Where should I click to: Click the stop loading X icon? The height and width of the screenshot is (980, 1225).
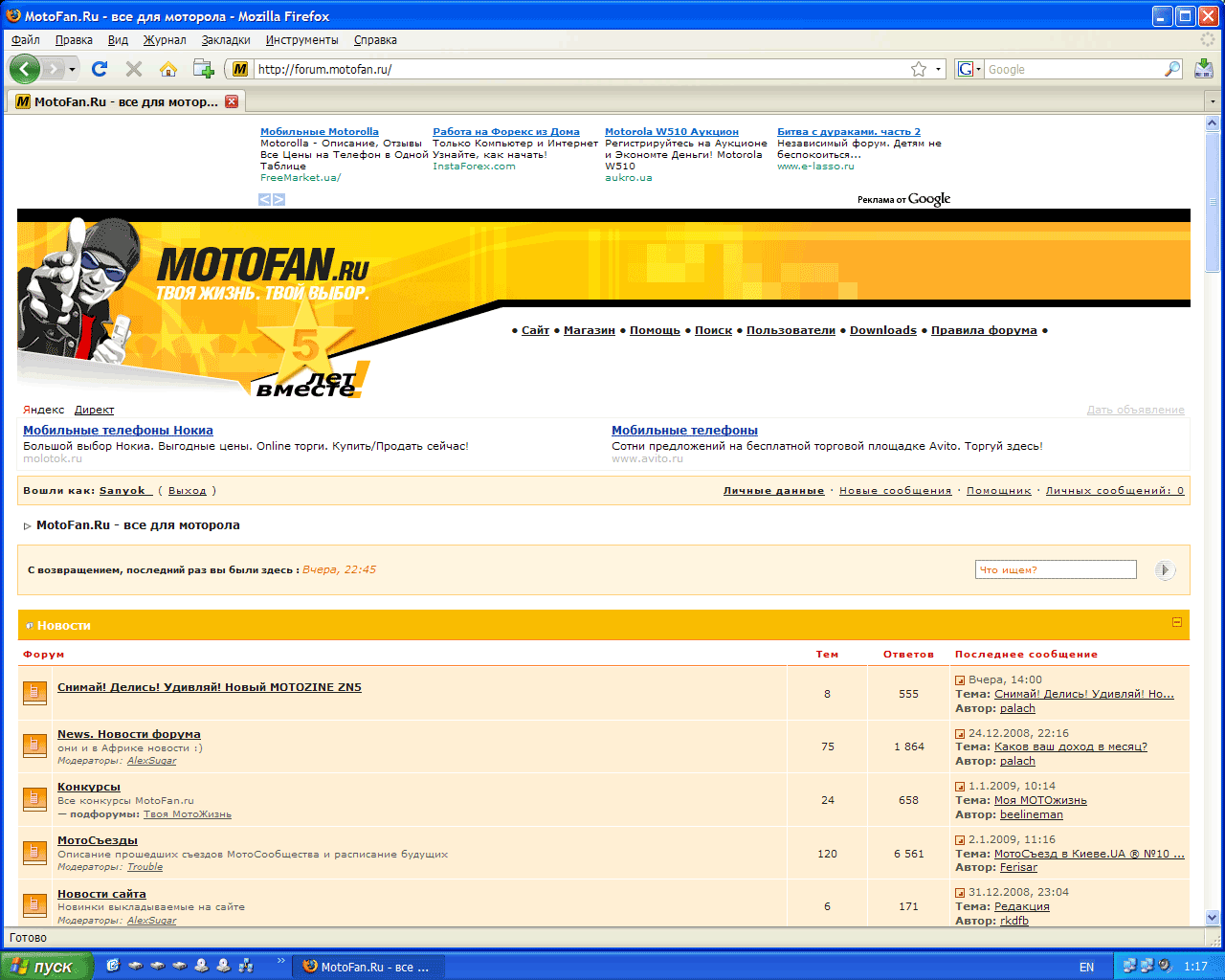(x=134, y=69)
